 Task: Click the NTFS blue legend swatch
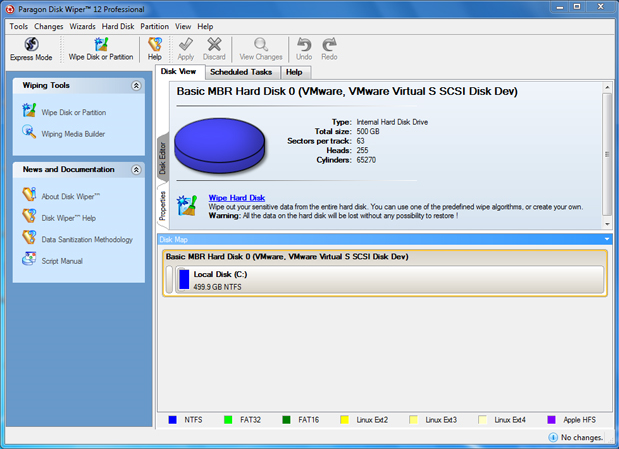pos(173,419)
